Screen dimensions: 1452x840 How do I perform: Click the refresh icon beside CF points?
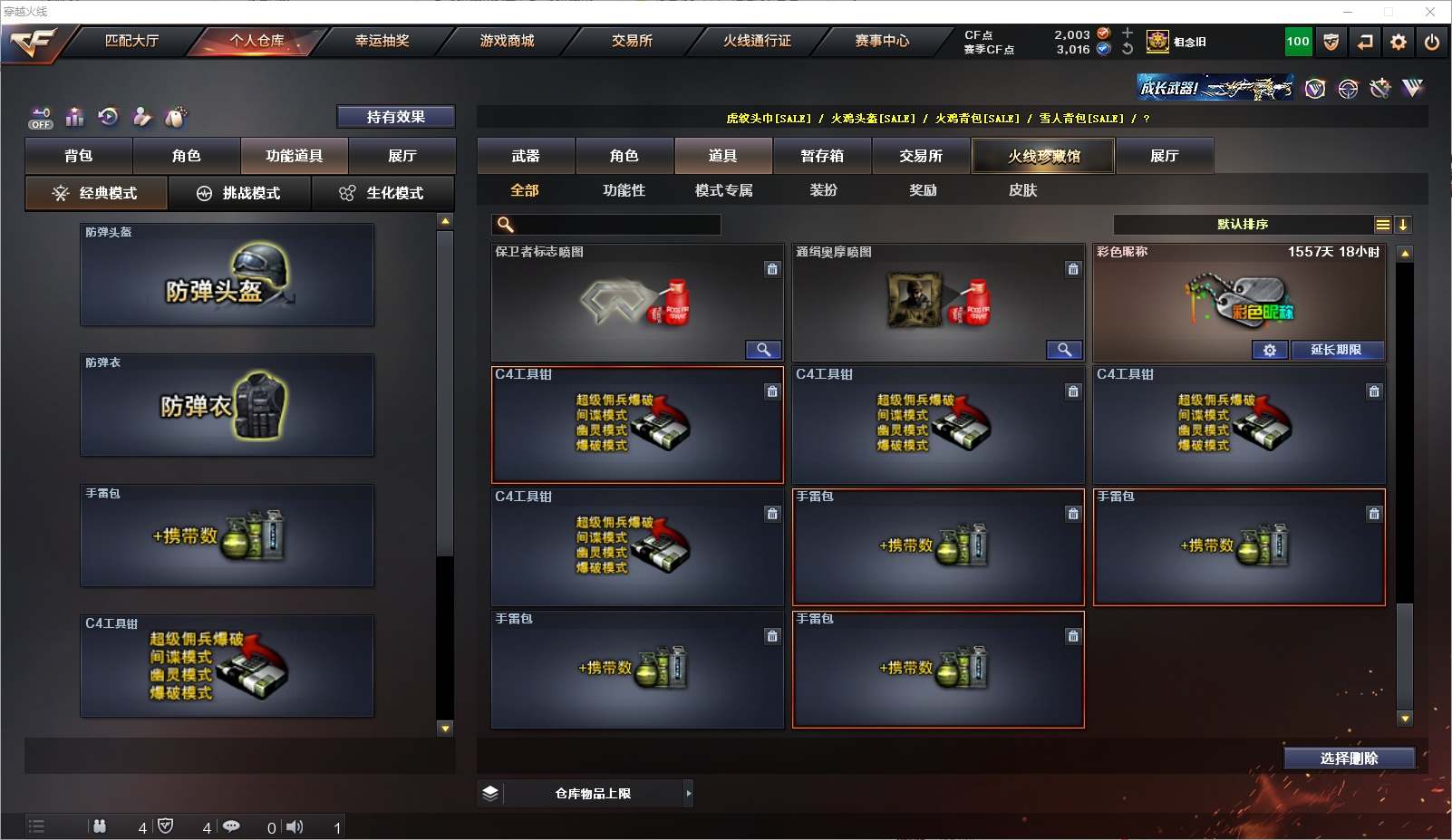(x=1128, y=49)
